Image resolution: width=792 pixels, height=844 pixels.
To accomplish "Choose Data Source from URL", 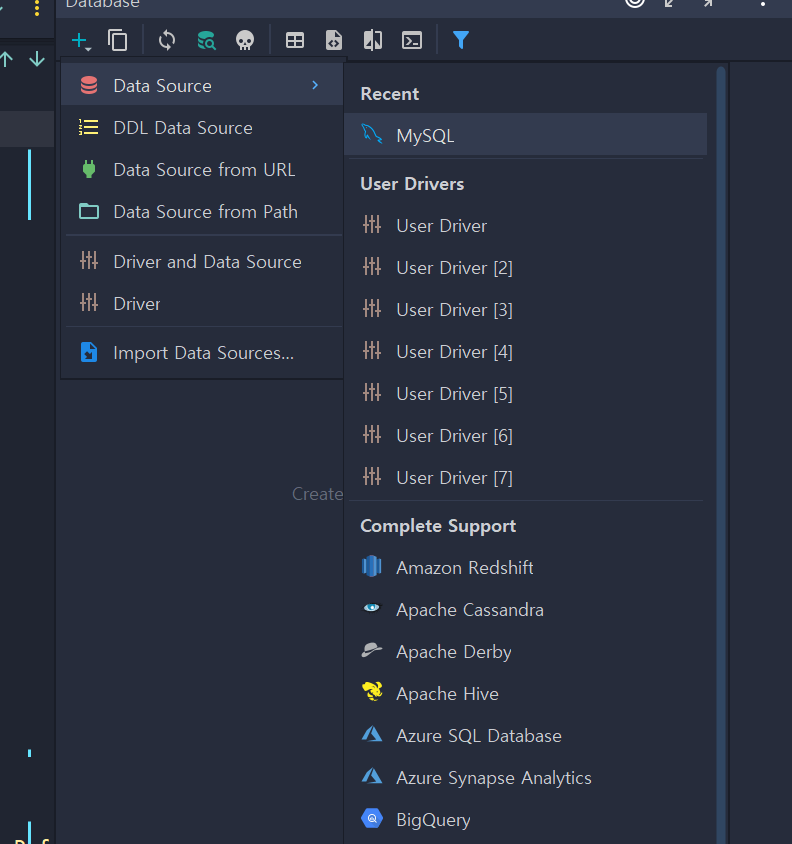I will click(x=202, y=170).
